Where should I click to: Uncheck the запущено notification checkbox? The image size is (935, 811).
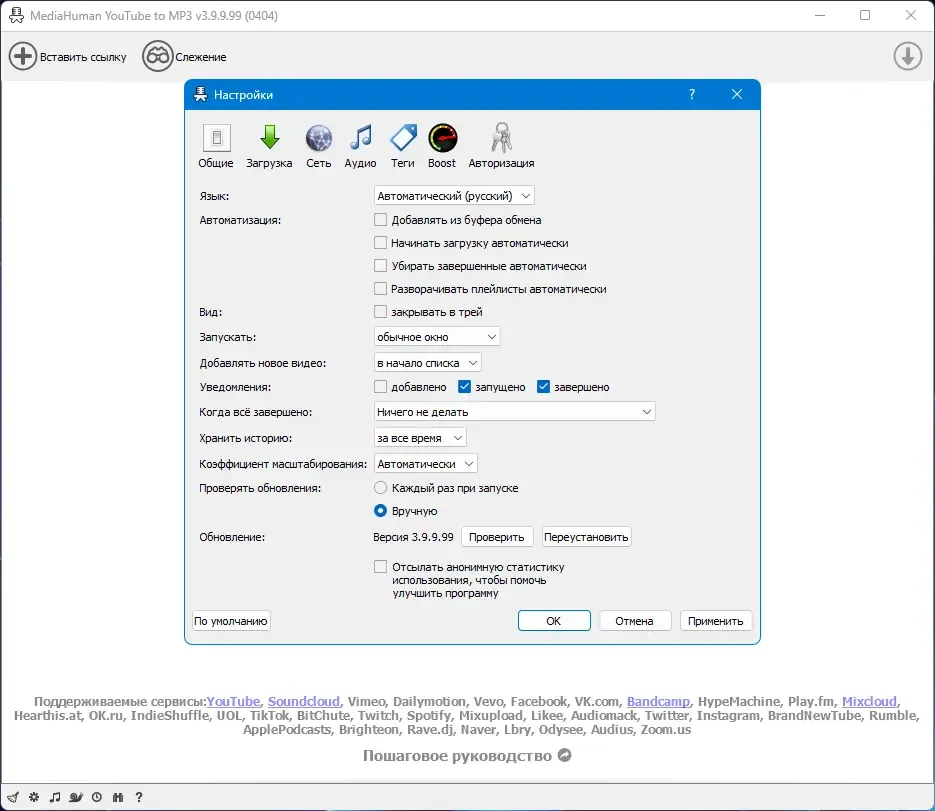tap(465, 386)
